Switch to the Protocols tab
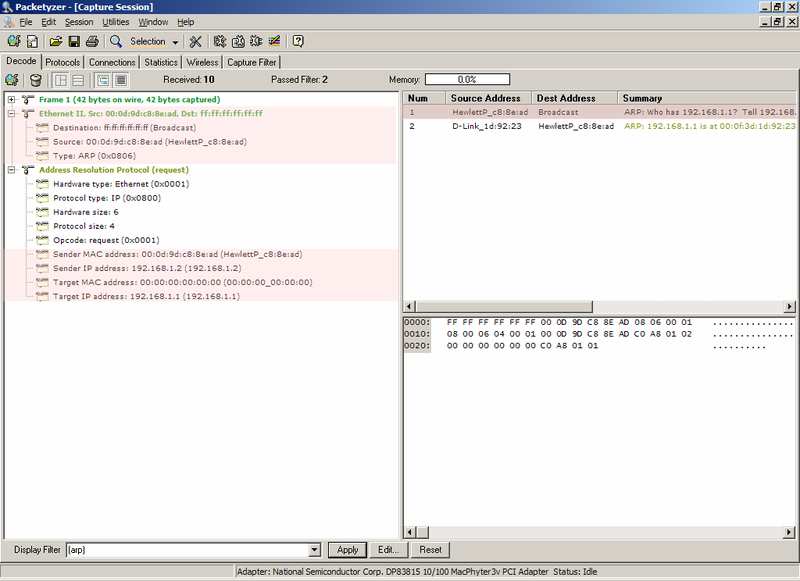Viewport: 800px width, 581px height. [x=62, y=62]
